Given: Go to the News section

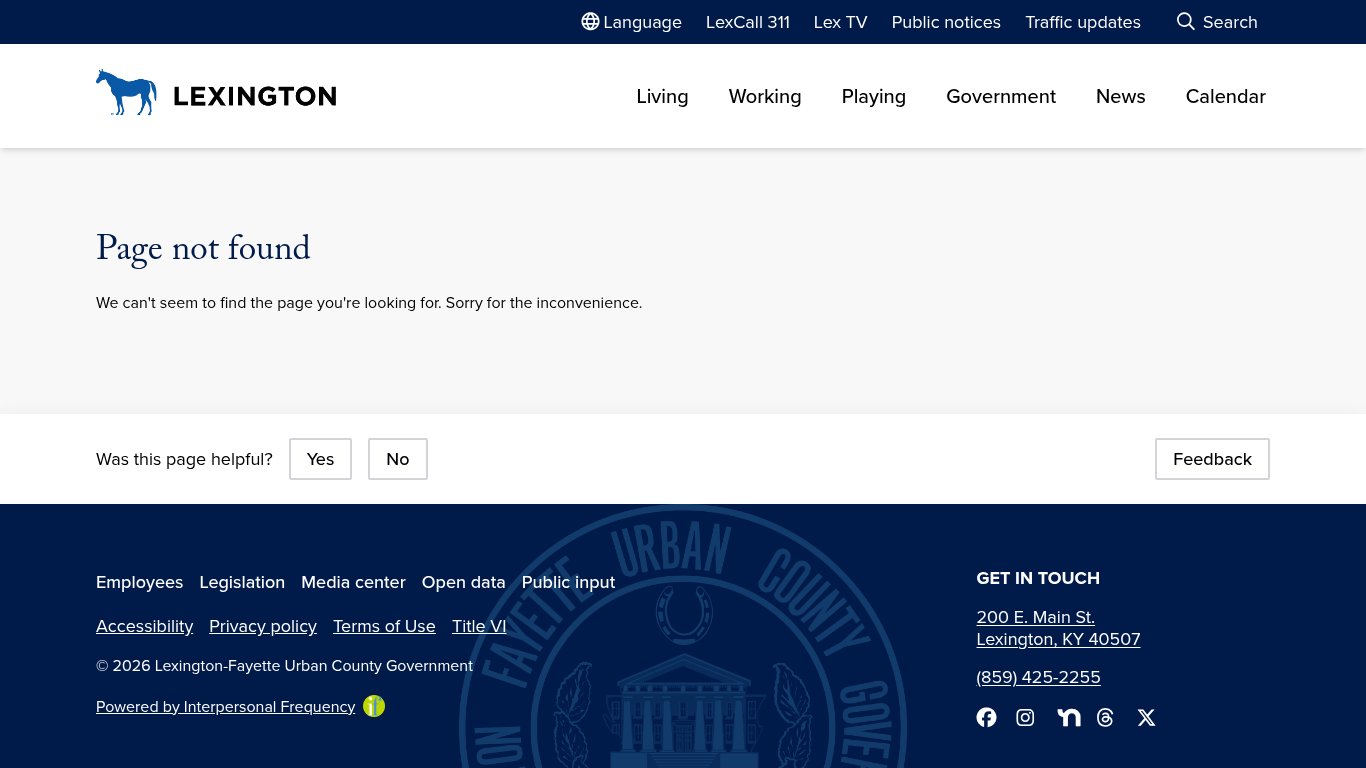Looking at the screenshot, I should point(1120,96).
